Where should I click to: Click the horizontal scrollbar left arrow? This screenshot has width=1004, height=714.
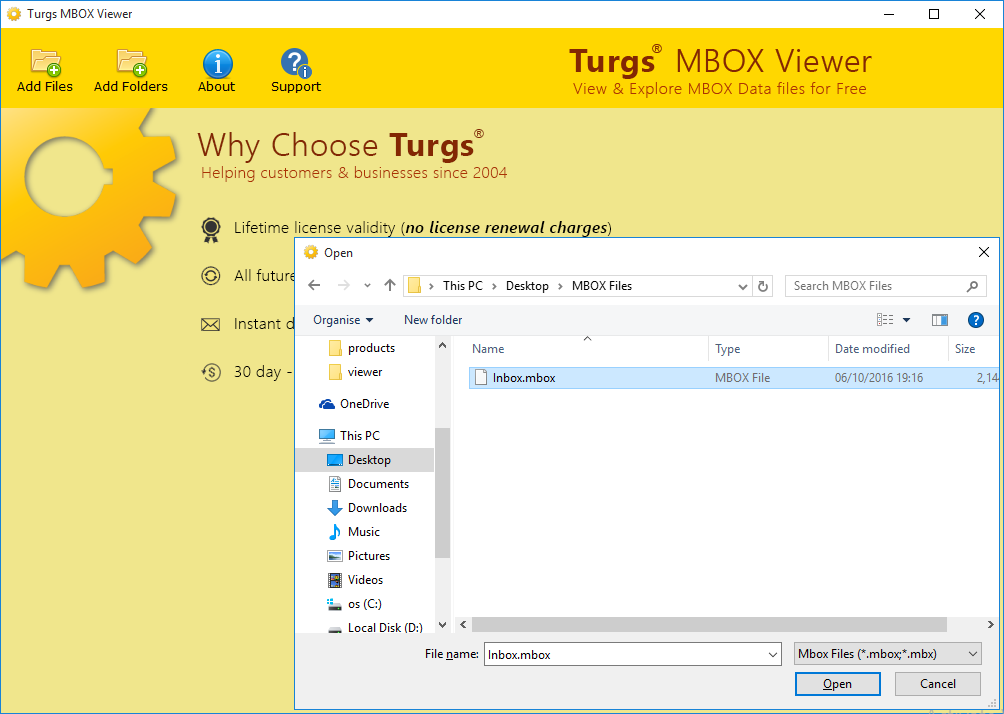pyautogui.click(x=463, y=624)
